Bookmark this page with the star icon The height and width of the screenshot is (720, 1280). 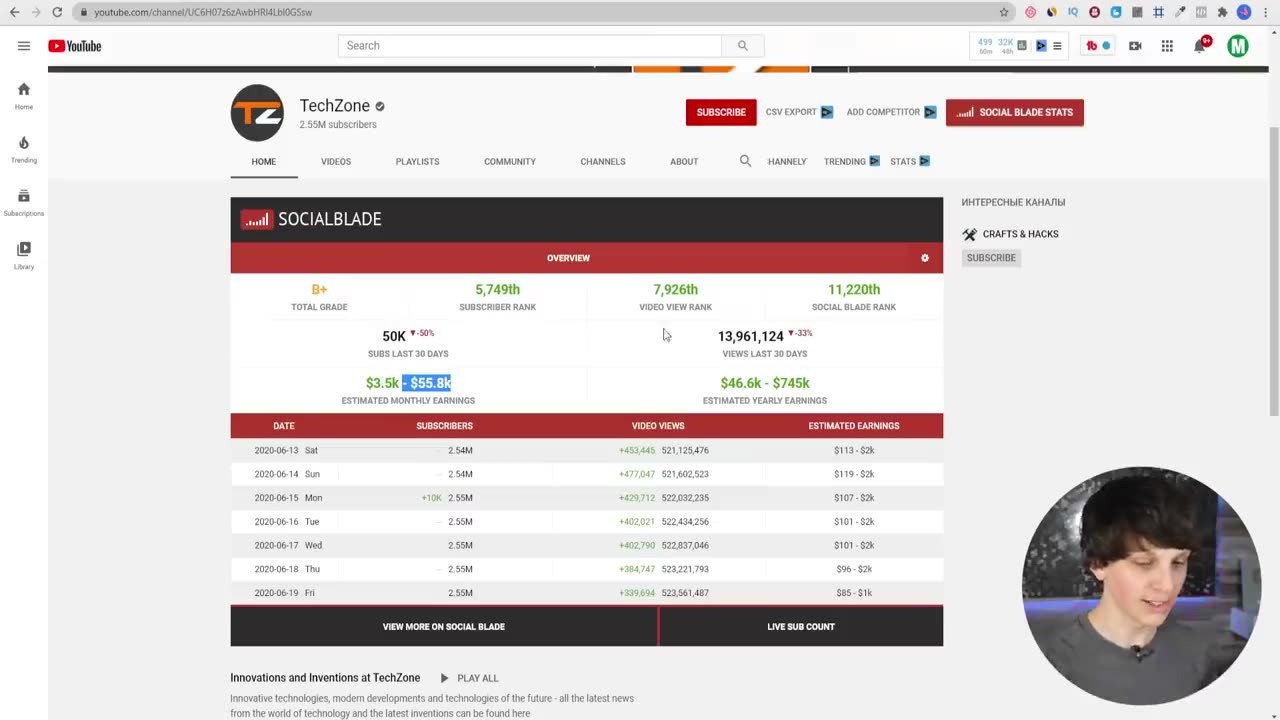coord(1004,12)
